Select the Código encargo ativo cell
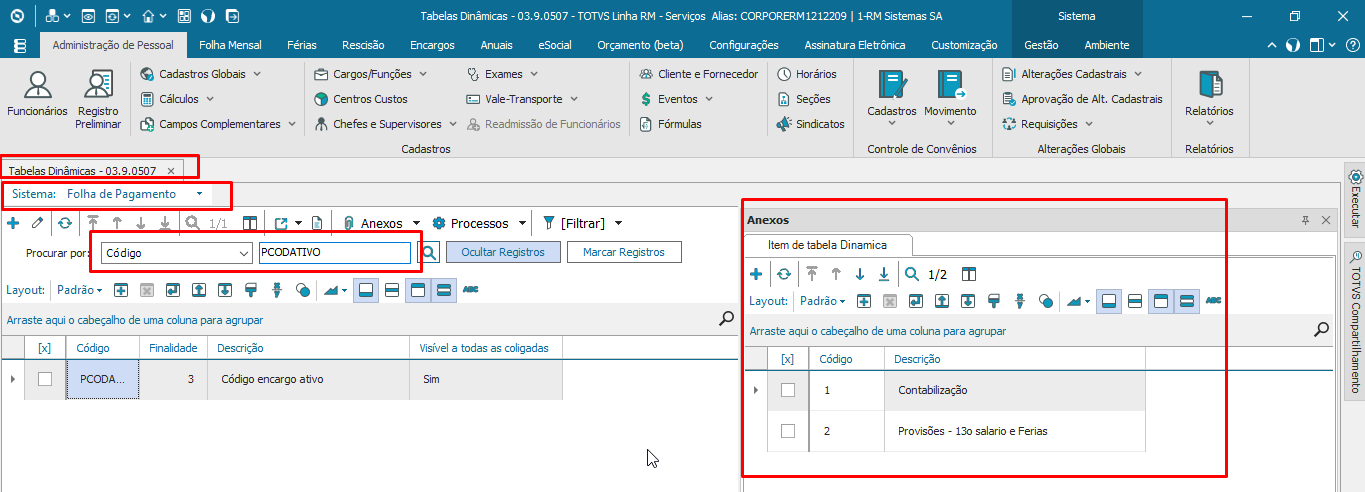Viewport: 1365px width, 492px height. (x=308, y=380)
